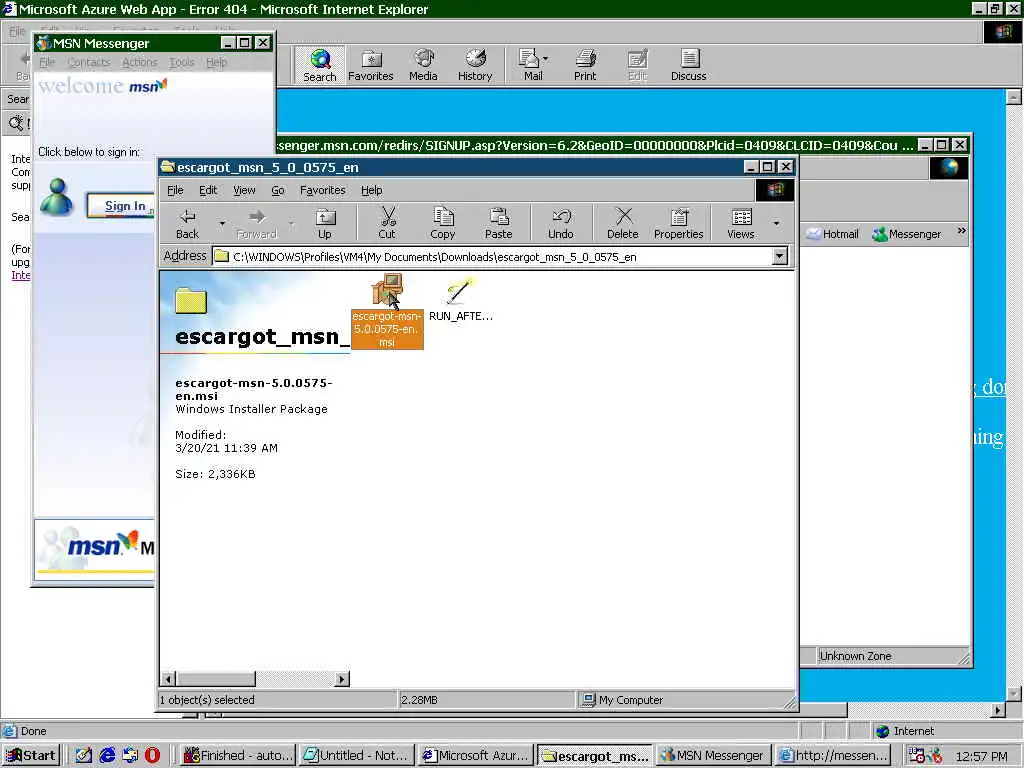Click Messenger link in popup links bar
1024x768 pixels.
click(907, 234)
